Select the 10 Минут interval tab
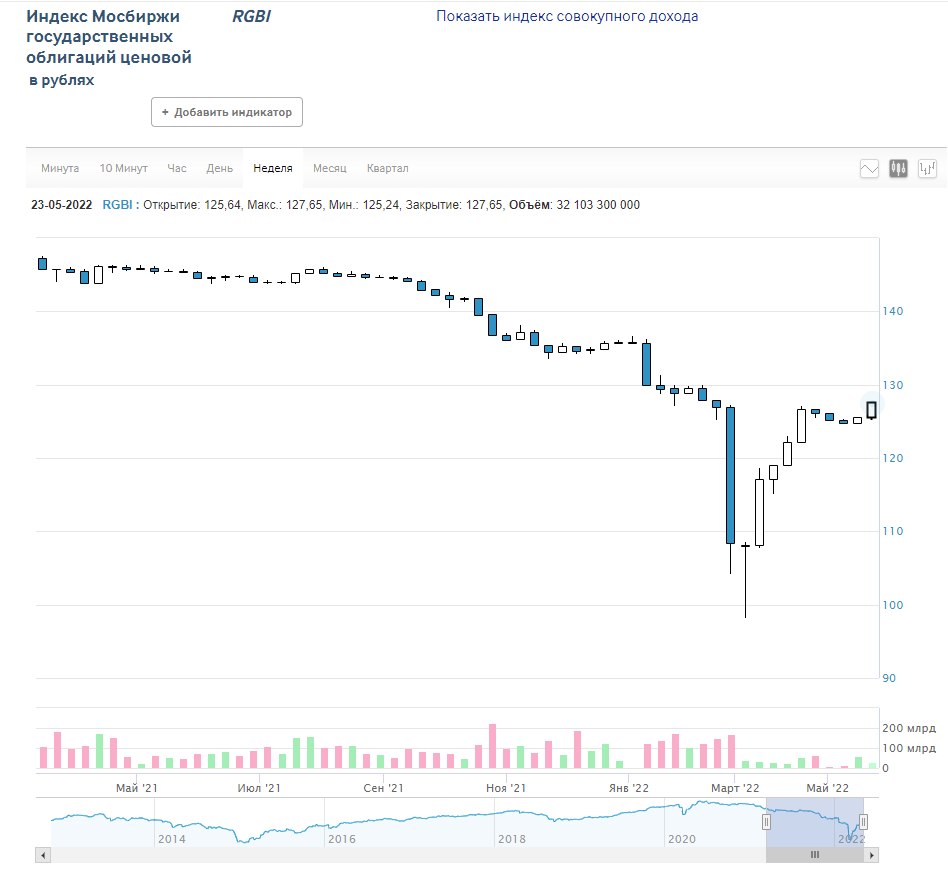Viewport: 948px width, 888px height. pos(123,168)
